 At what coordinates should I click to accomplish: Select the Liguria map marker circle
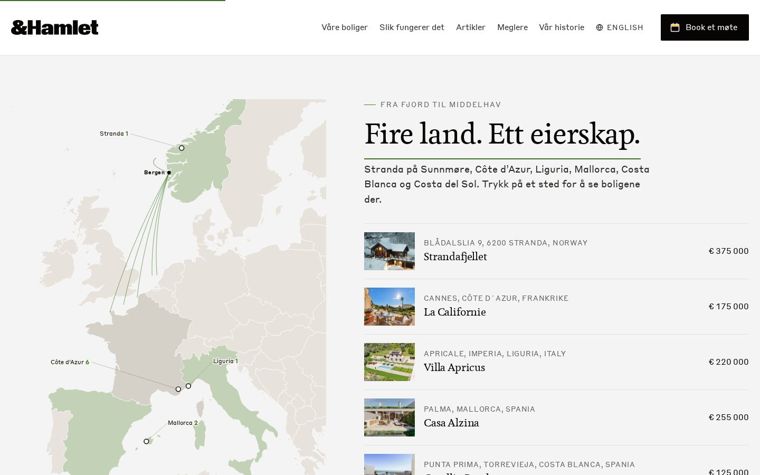[188, 386]
